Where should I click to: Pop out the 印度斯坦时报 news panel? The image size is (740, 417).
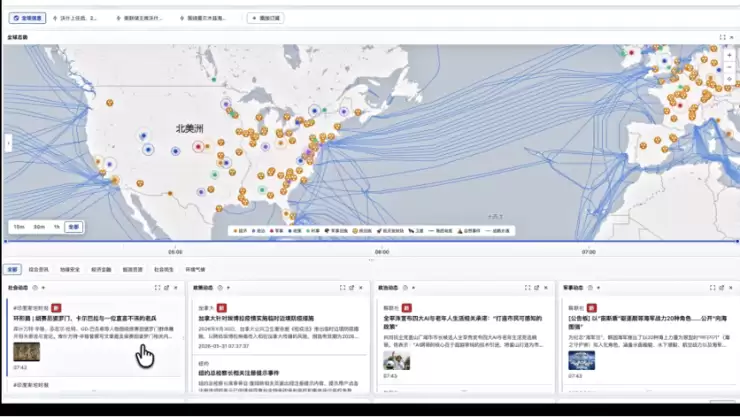pyautogui.click(x=167, y=288)
